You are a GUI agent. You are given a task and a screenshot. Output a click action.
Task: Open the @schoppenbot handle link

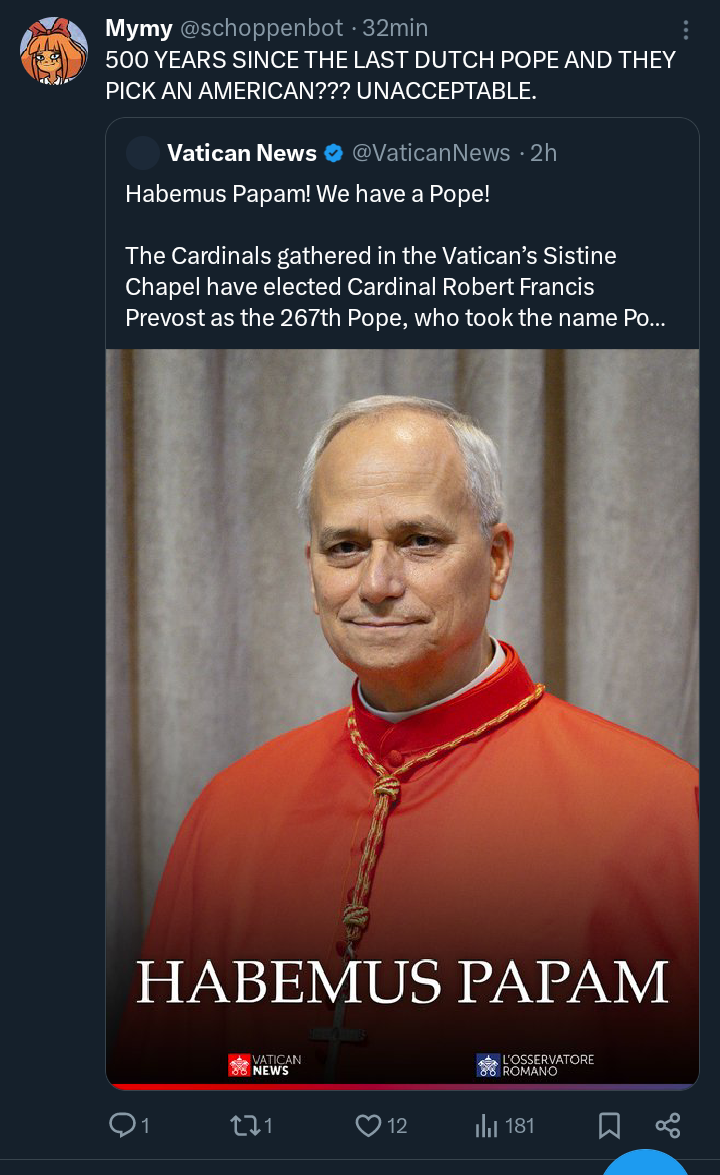coord(262,28)
